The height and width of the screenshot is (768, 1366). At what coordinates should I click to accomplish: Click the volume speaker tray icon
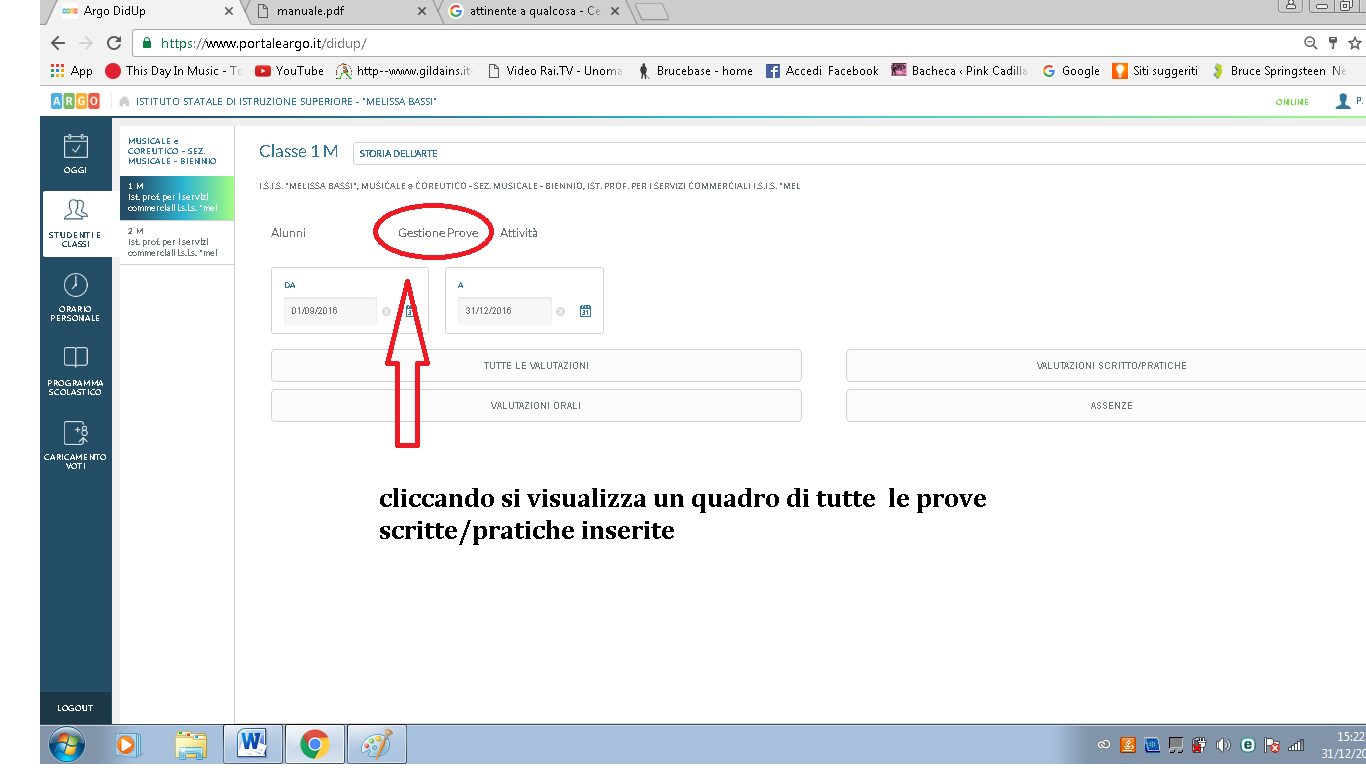point(1222,745)
